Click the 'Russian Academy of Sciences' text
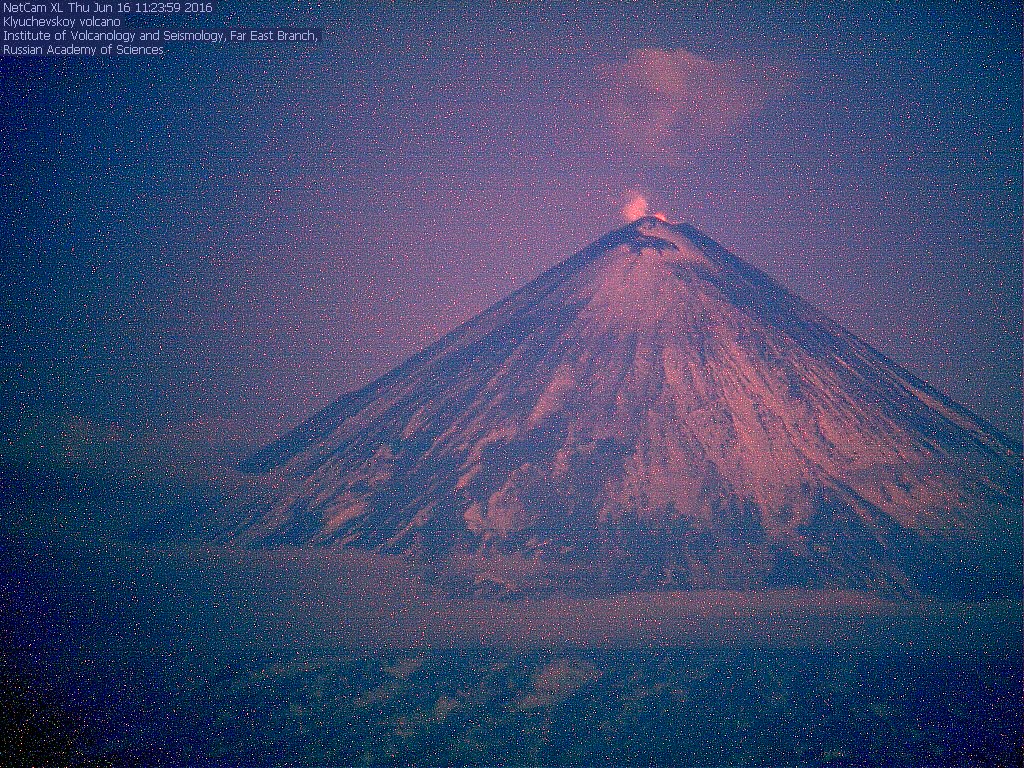The width and height of the screenshot is (1024, 768). (83, 50)
